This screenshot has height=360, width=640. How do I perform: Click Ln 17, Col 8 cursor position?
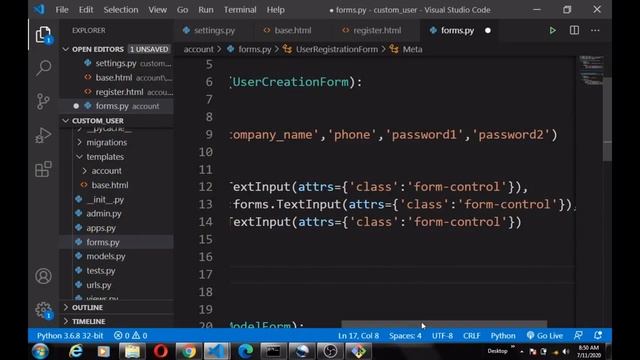click(358, 336)
